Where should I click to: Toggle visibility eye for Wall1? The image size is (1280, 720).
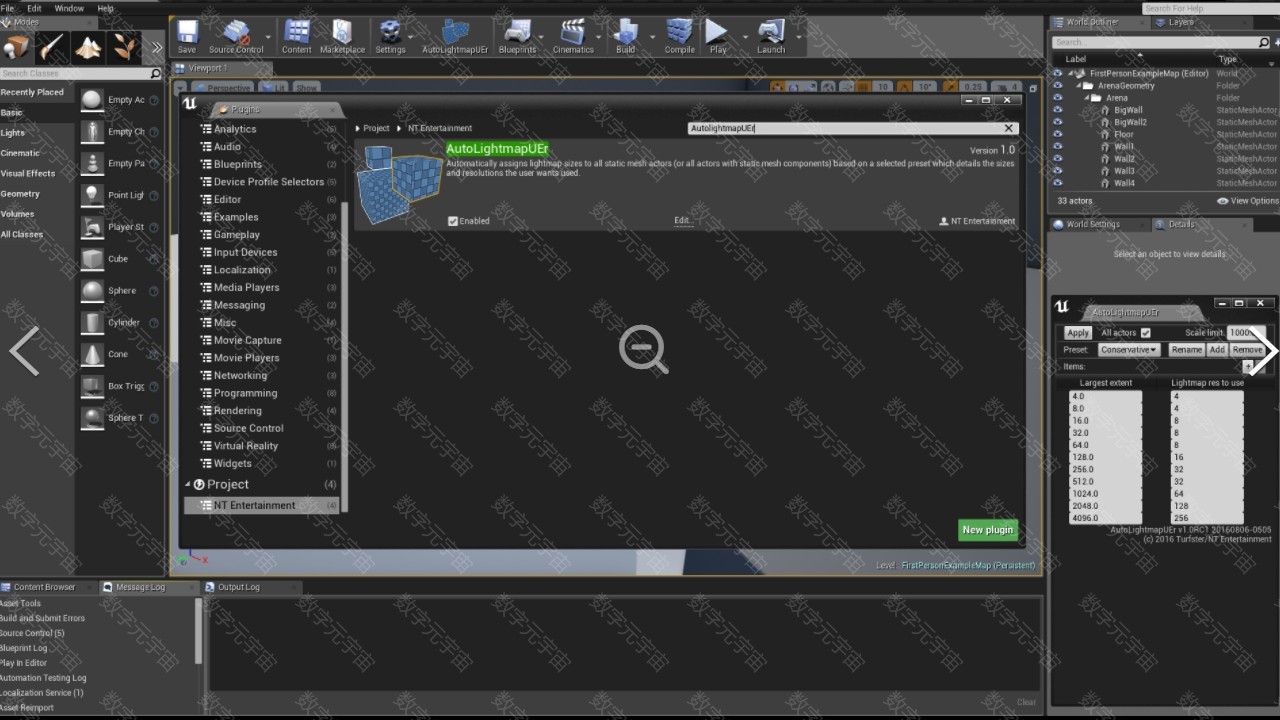click(x=1058, y=146)
